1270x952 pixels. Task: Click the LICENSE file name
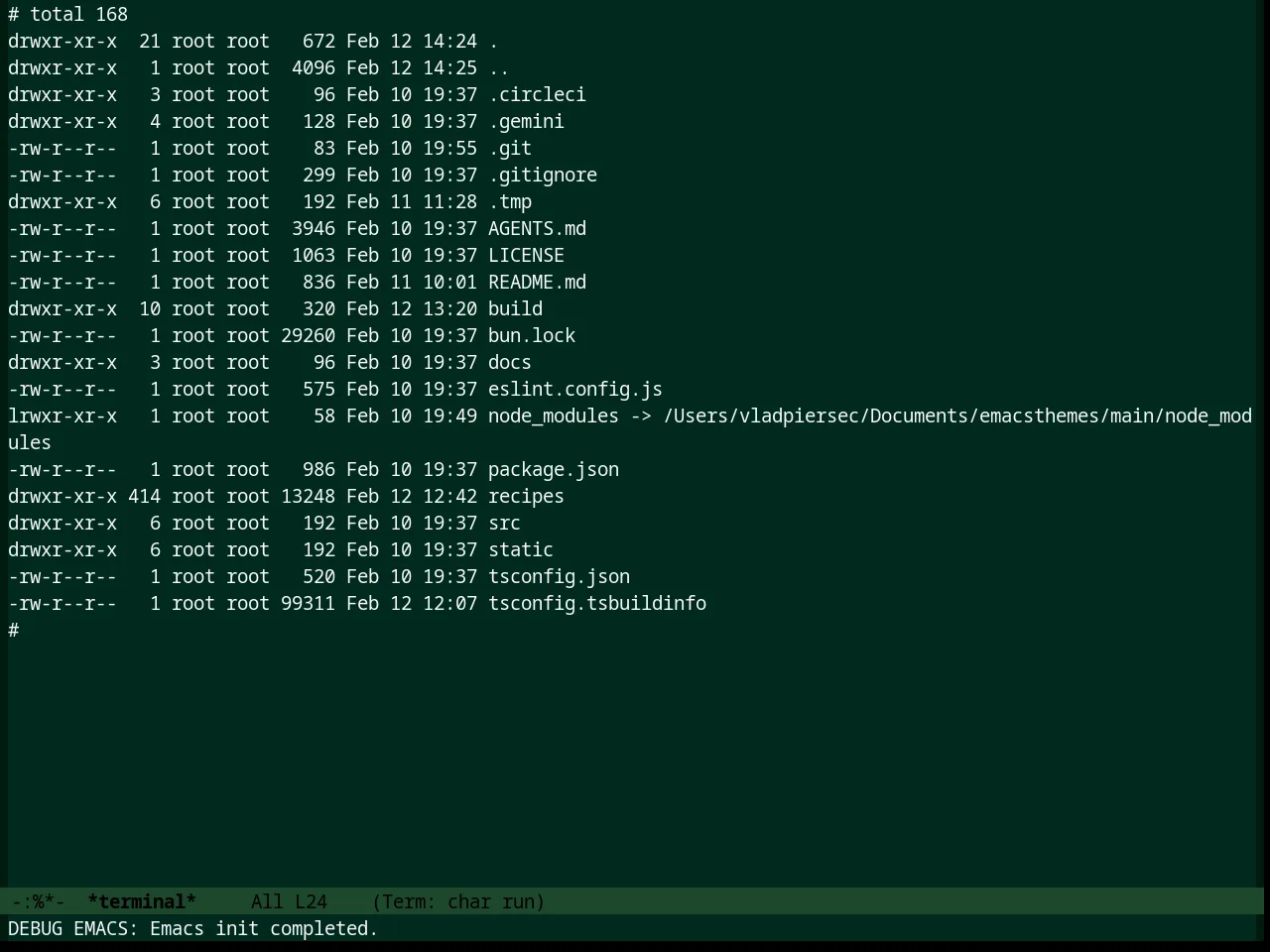click(526, 255)
